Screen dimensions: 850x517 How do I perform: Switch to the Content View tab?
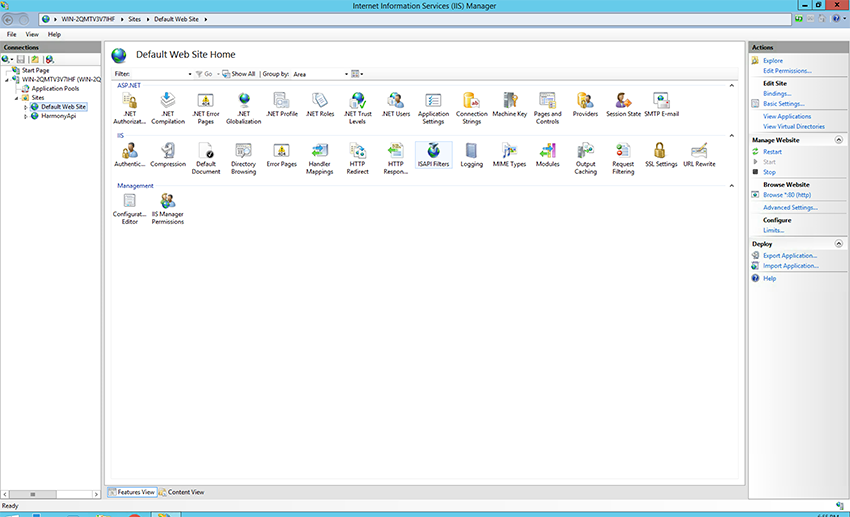coord(181,492)
